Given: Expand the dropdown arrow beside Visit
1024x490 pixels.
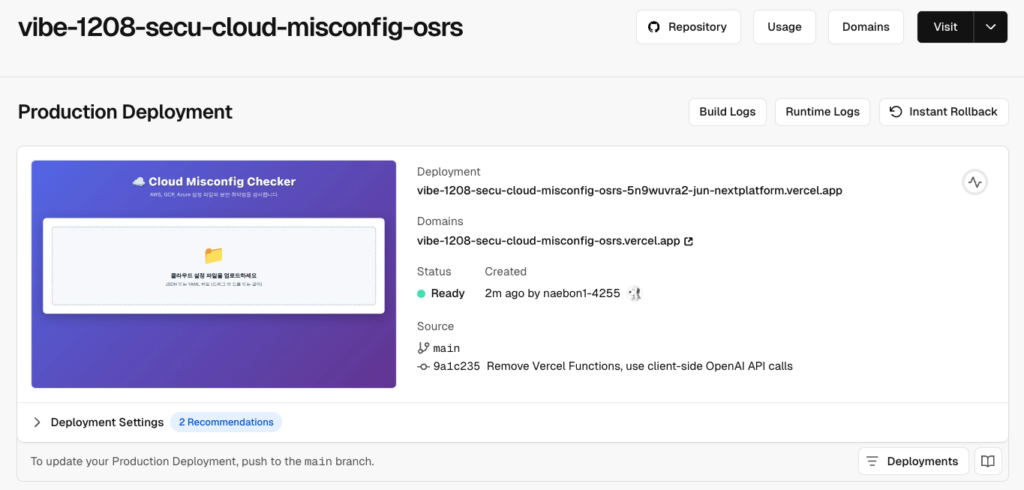Looking at the screenshot, I should point(990,27).
